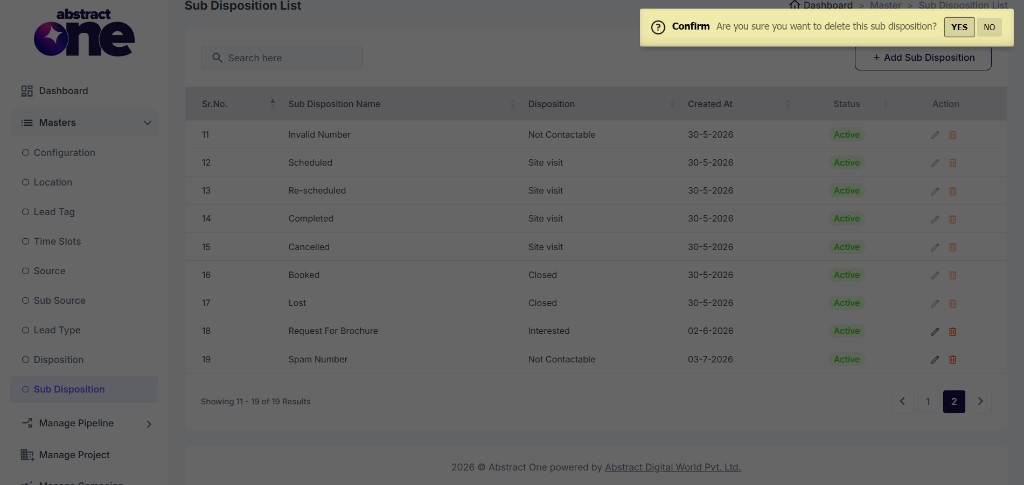Open Lead Tag in Masters menu
The image size is (1024, 485).
point(54,211)
